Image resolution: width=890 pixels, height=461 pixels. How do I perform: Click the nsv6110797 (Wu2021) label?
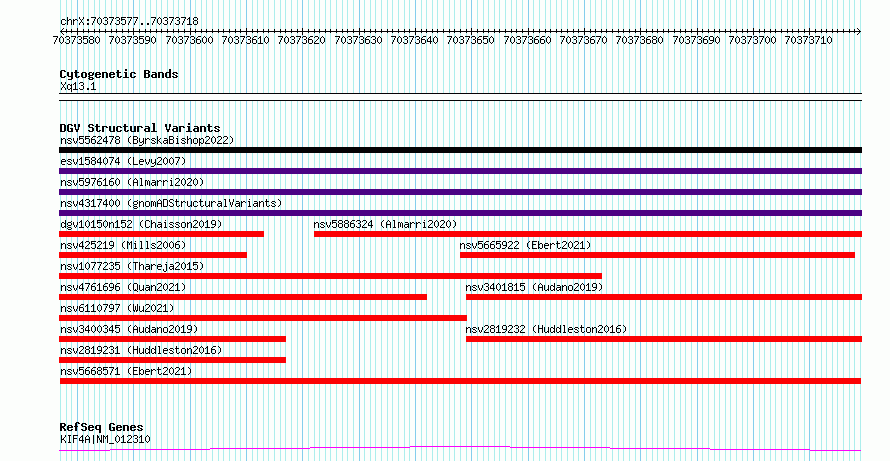tap(117, 308)
